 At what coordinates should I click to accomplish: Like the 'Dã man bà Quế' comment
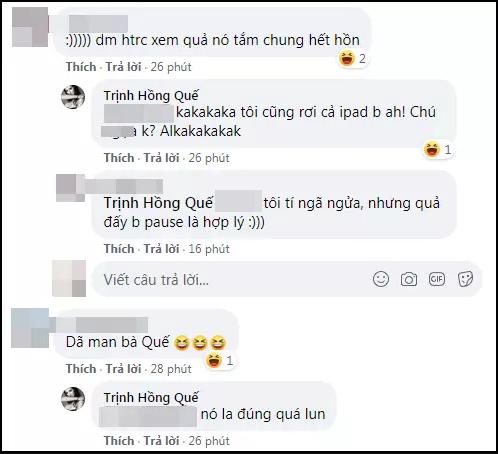(81, 369)
